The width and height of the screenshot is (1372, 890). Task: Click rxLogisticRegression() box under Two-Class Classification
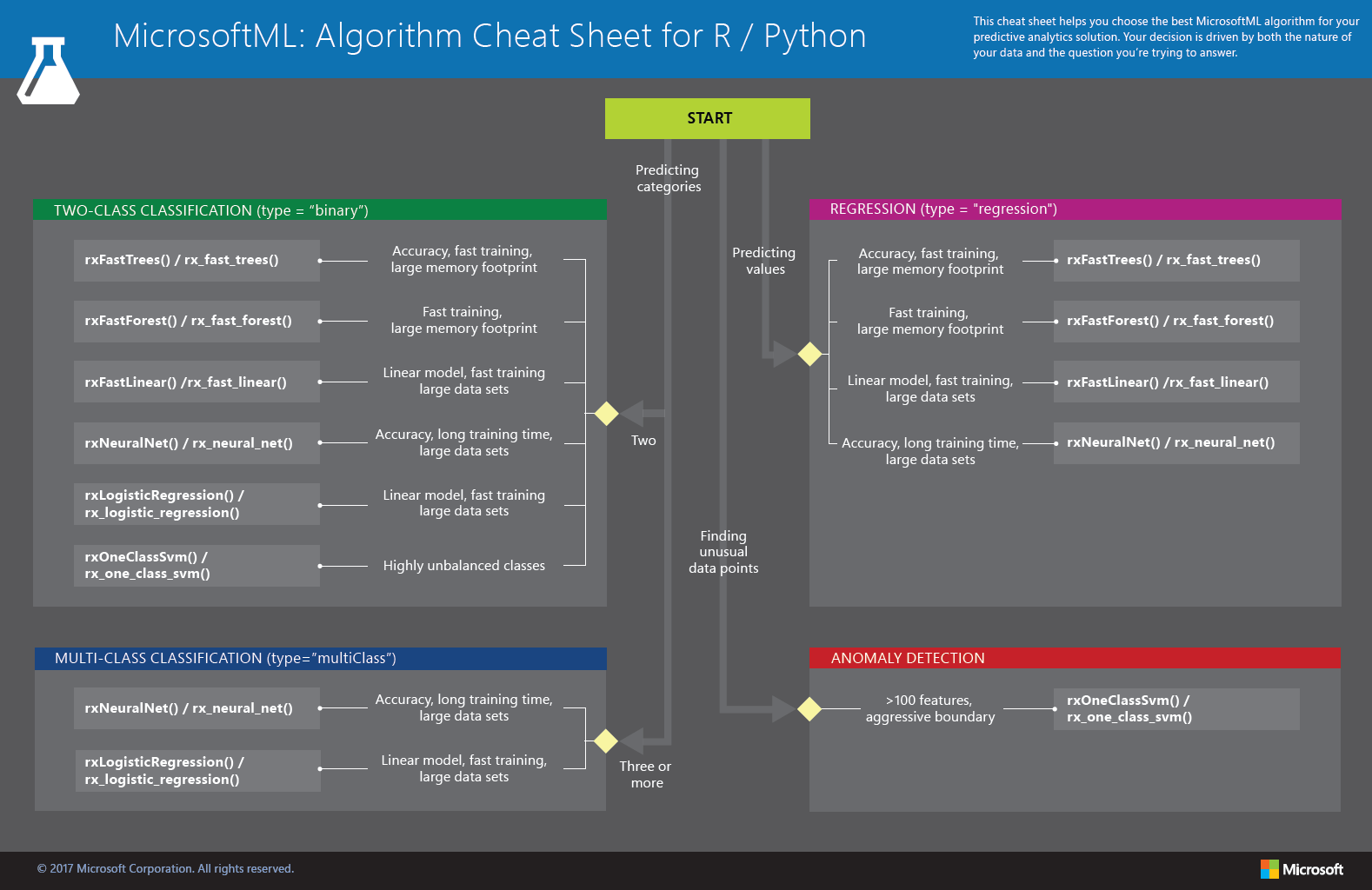point(196,504)
